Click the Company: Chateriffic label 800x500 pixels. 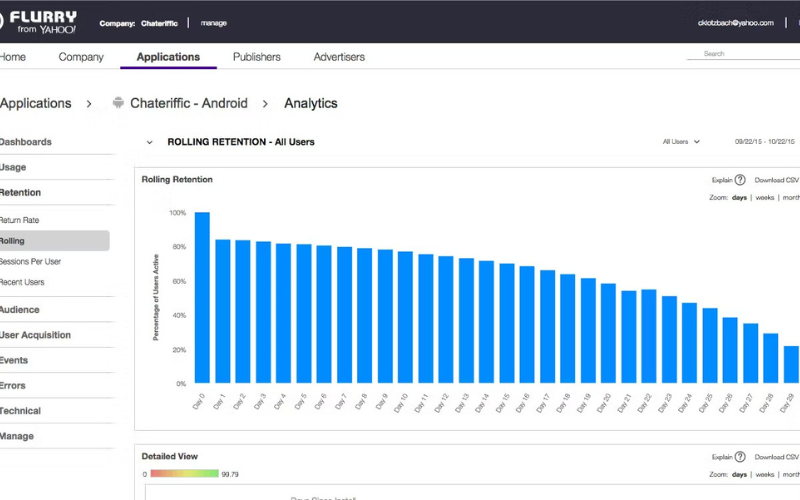(x=138, y=23)
